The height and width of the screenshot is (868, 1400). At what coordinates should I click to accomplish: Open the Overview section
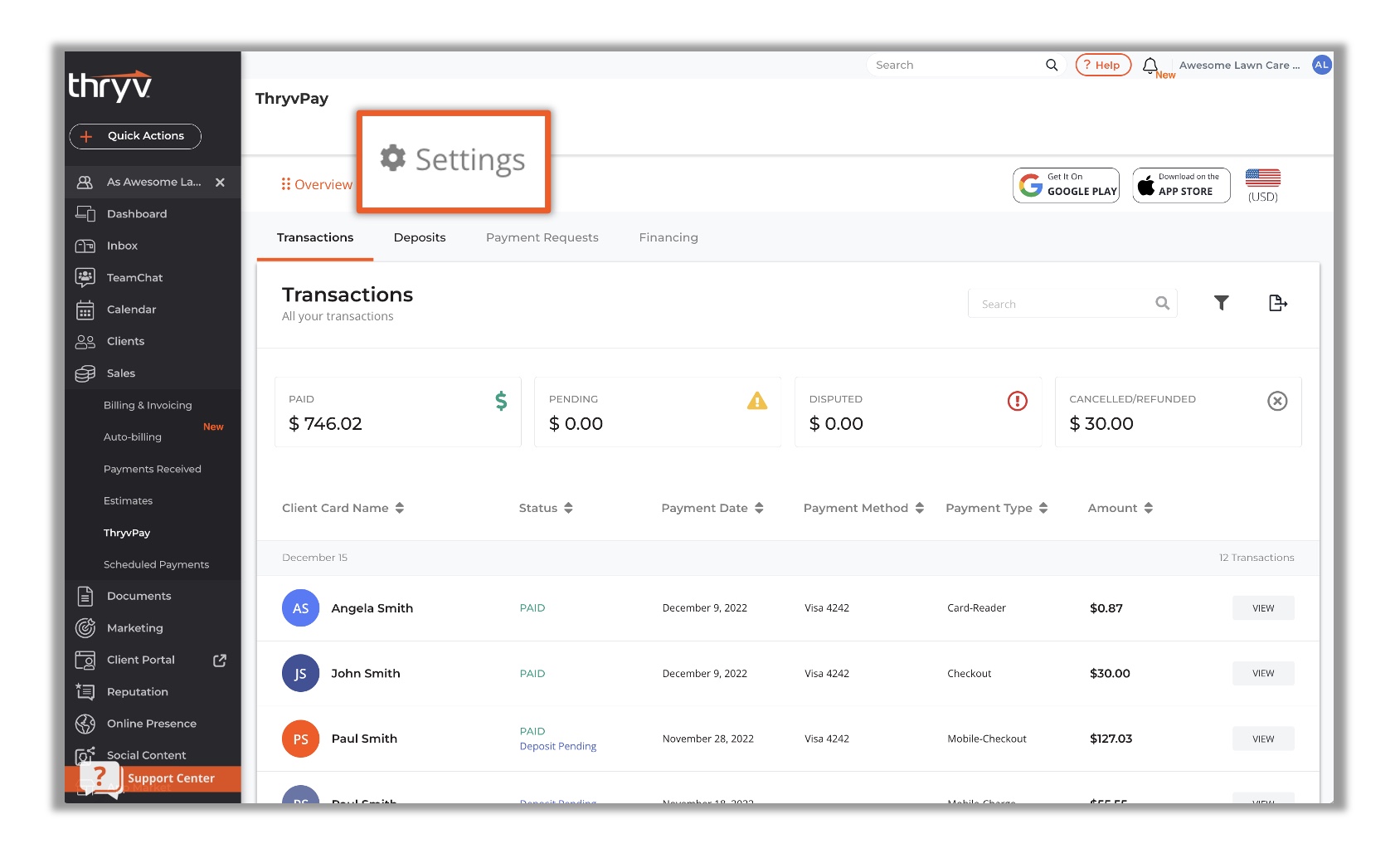pos(317,184)
